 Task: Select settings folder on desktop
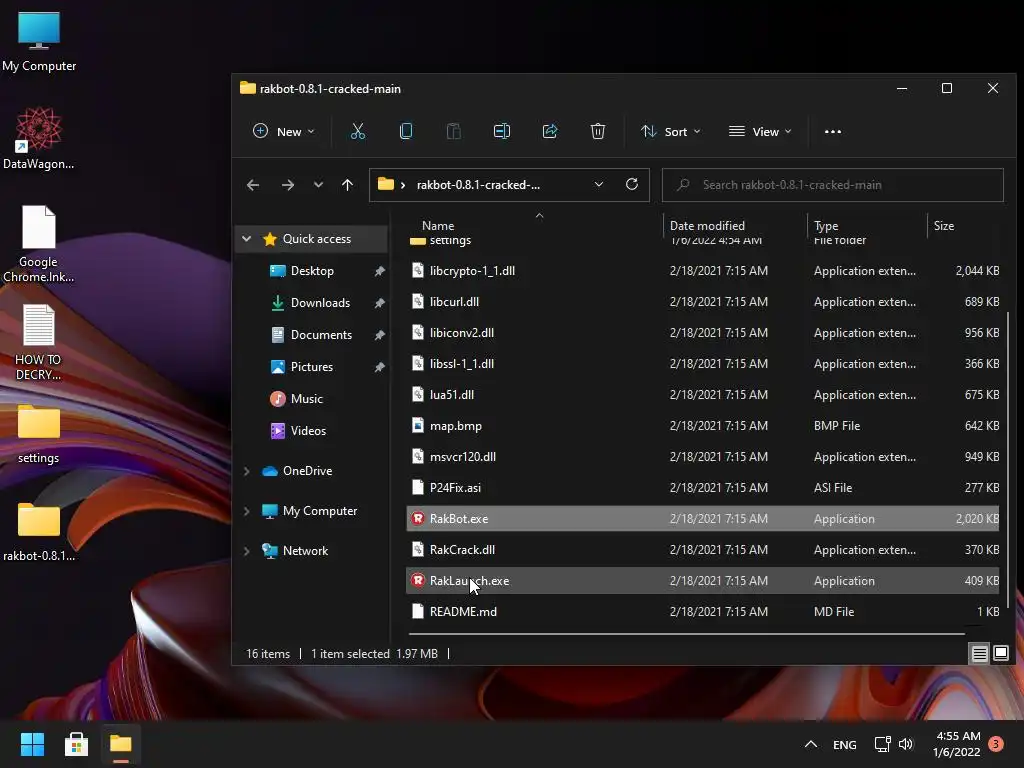39,434
